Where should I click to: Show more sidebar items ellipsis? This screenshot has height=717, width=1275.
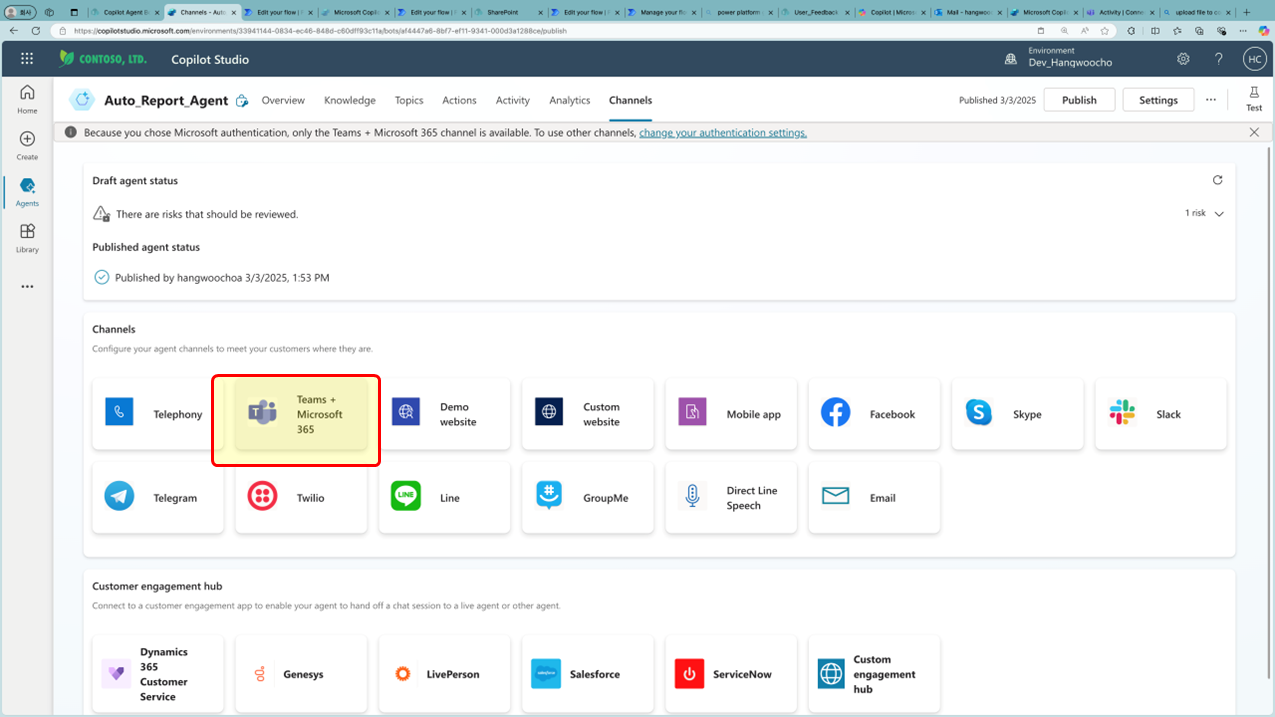pos(27,286)
